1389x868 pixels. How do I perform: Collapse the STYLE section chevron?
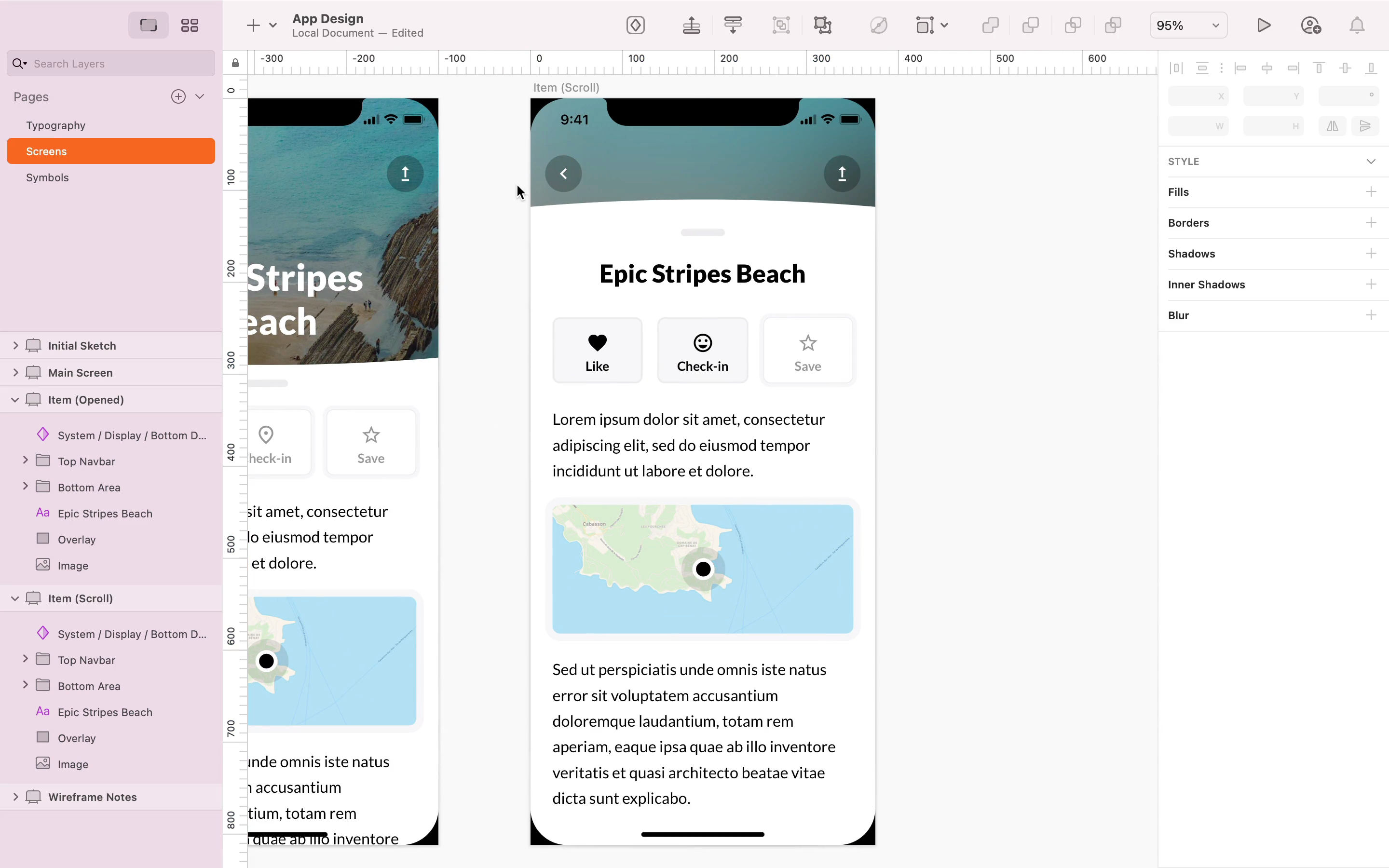coord(1371,162)
